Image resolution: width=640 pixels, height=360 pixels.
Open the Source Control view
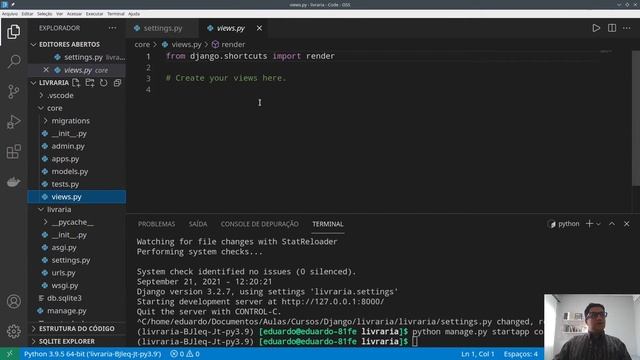pos(13,91)
